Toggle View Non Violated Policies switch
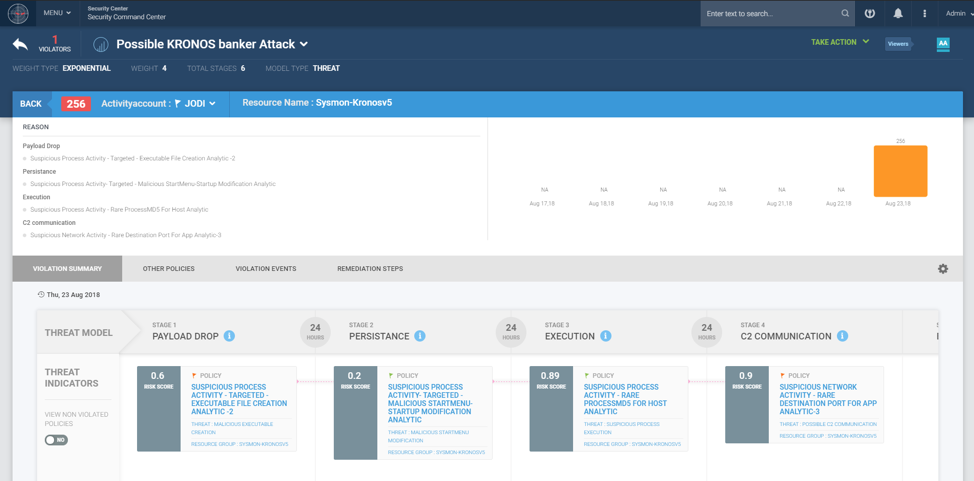This screenshot has height=481, width=974. click(56, 440)
